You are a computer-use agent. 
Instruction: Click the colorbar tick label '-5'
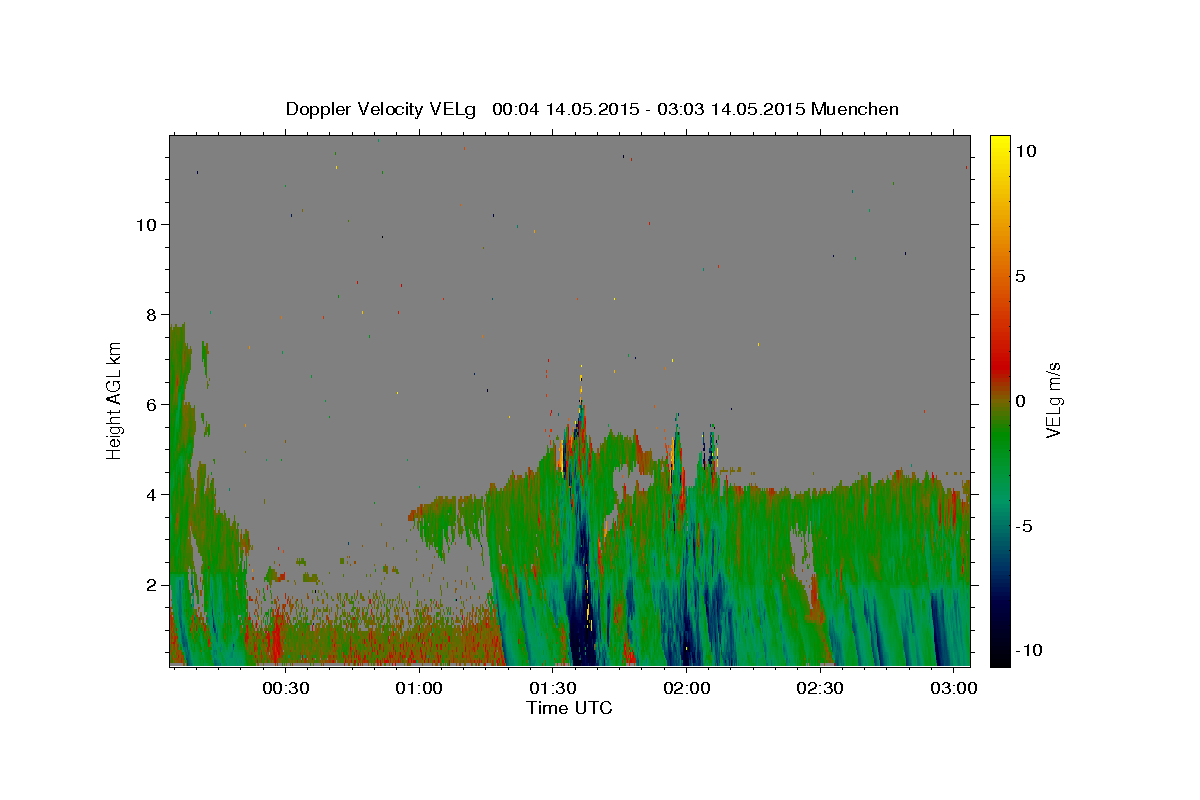[1024, 526]
